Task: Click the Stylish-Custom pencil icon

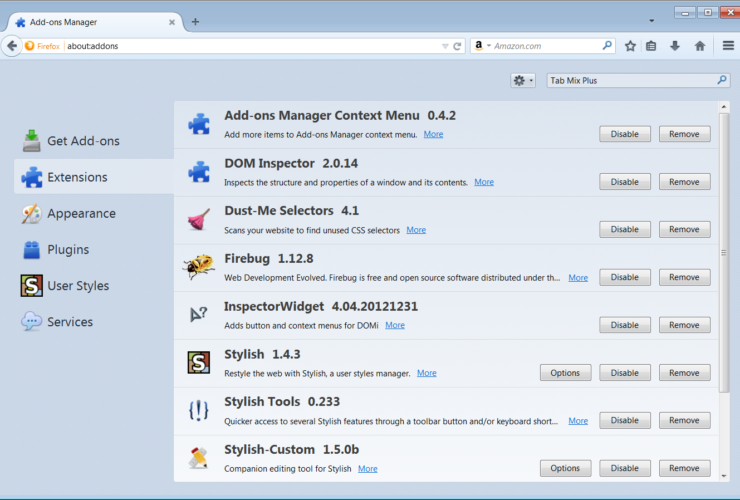Action: tap(199, 458)
